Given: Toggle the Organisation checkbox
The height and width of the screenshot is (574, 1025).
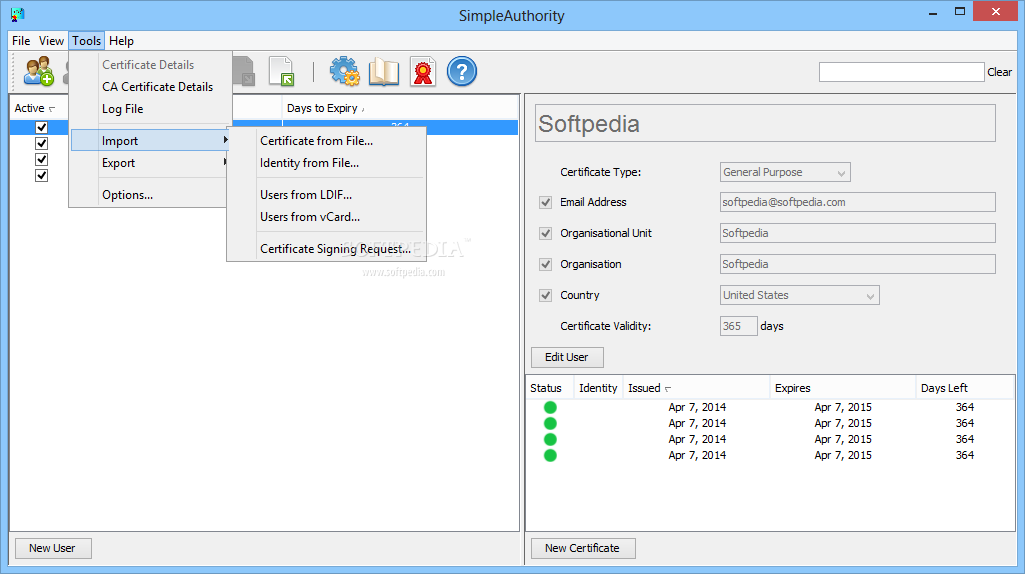Looking at the screenshot, I should [x=545, y=264].
